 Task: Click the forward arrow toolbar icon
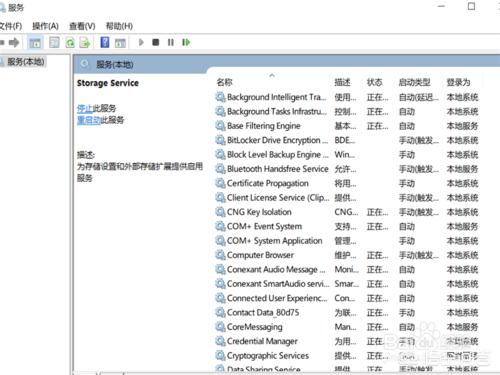14,42
